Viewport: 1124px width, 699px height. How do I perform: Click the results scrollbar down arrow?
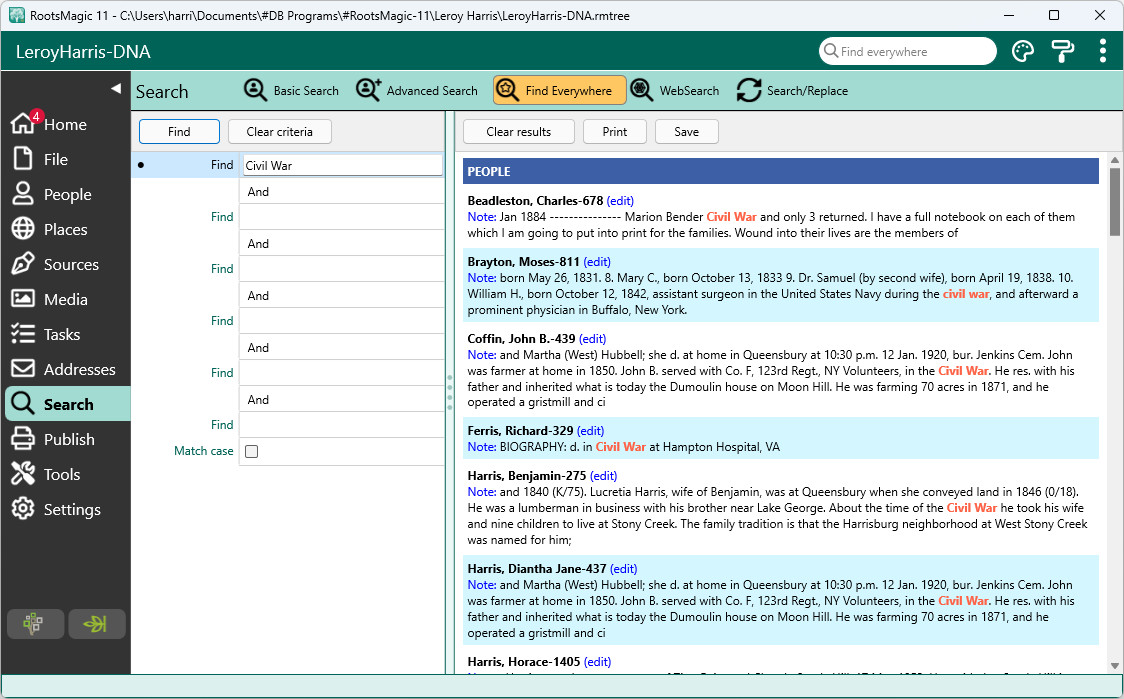(x=1115, y=666)
